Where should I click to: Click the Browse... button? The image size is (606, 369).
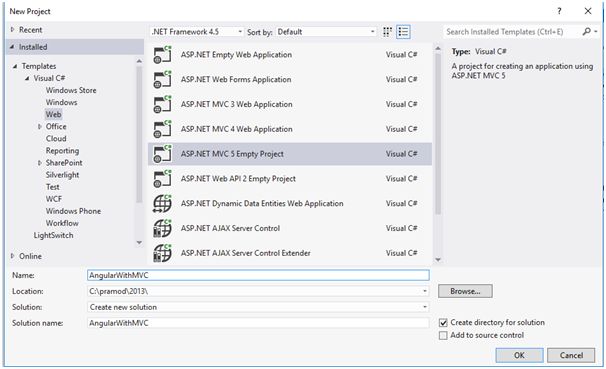click(465, 291)
